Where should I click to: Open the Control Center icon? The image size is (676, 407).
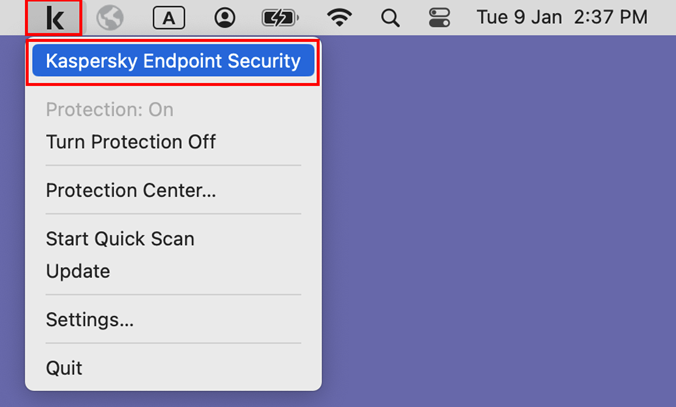[439, 17]
